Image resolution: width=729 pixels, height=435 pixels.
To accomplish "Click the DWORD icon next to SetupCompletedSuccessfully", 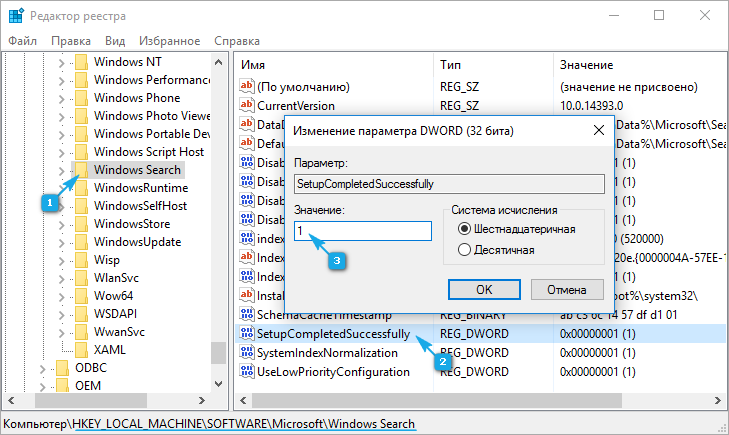I will pyautogui.click(x=246, y=333).
